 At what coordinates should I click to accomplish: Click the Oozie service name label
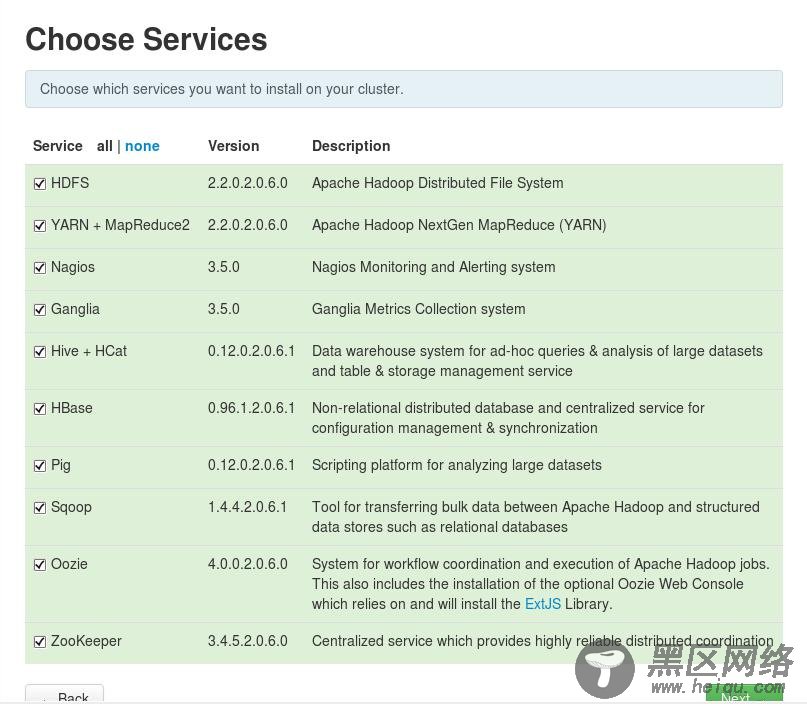tap(69, 564)
